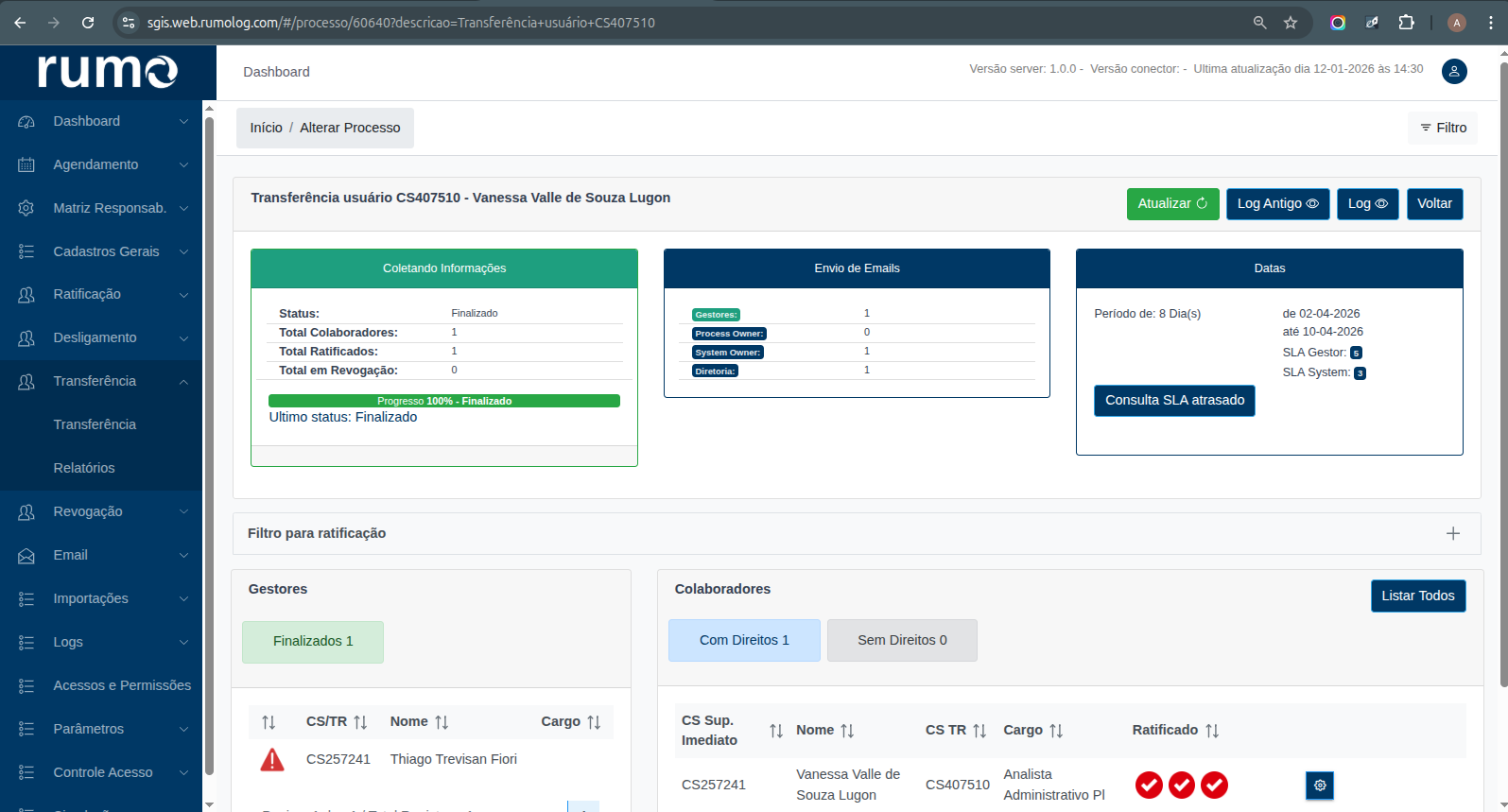Click the red warning triangle for CS257241
The width and height of the screenshot is (1508, 812).
(x=272, y=759)
